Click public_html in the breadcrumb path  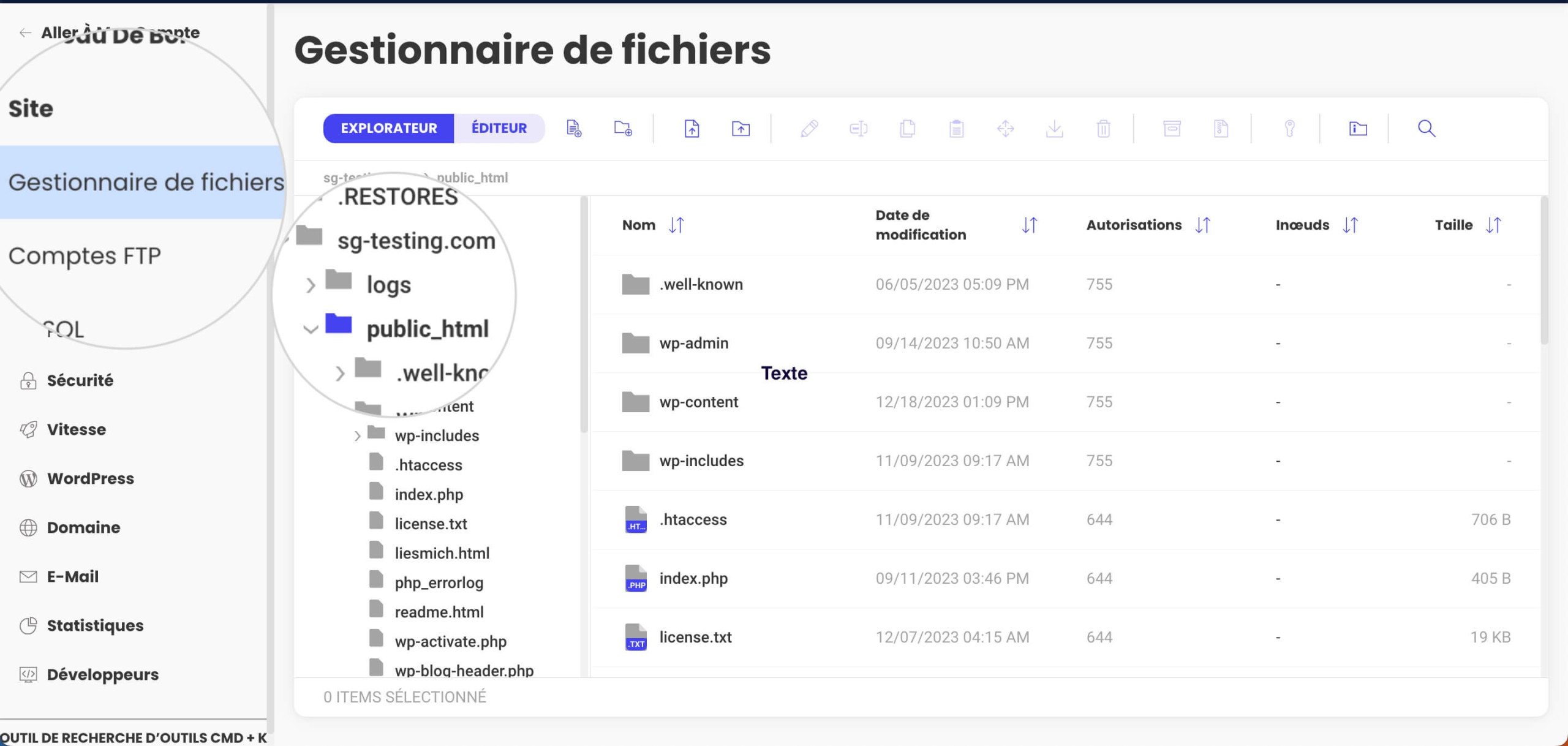[x=472, y=178]
